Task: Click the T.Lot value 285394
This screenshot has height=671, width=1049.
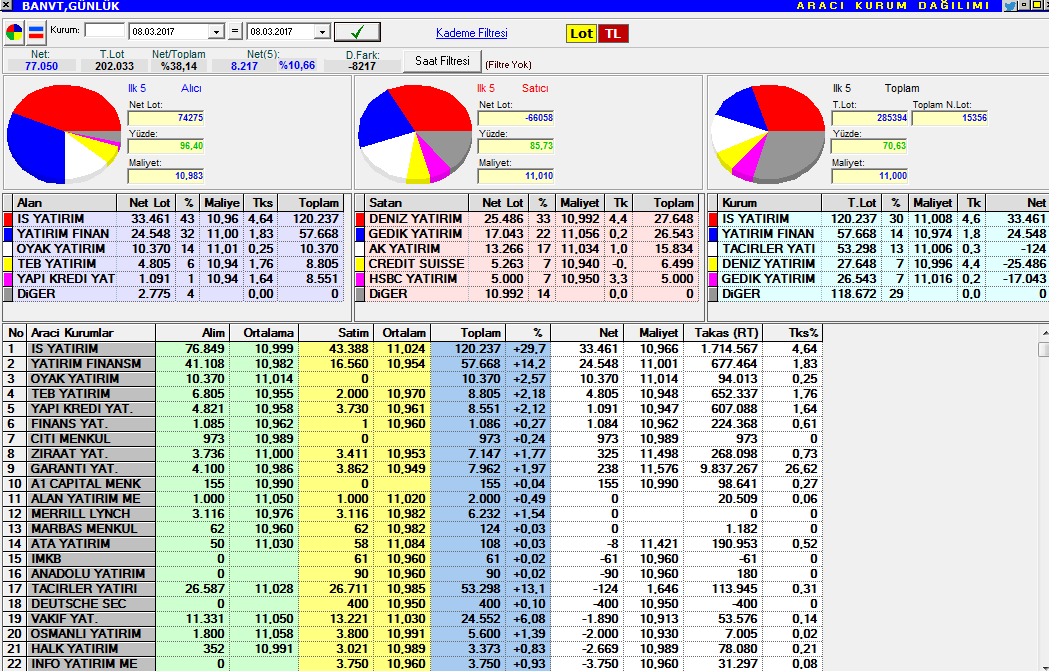Action: point(870,118)
